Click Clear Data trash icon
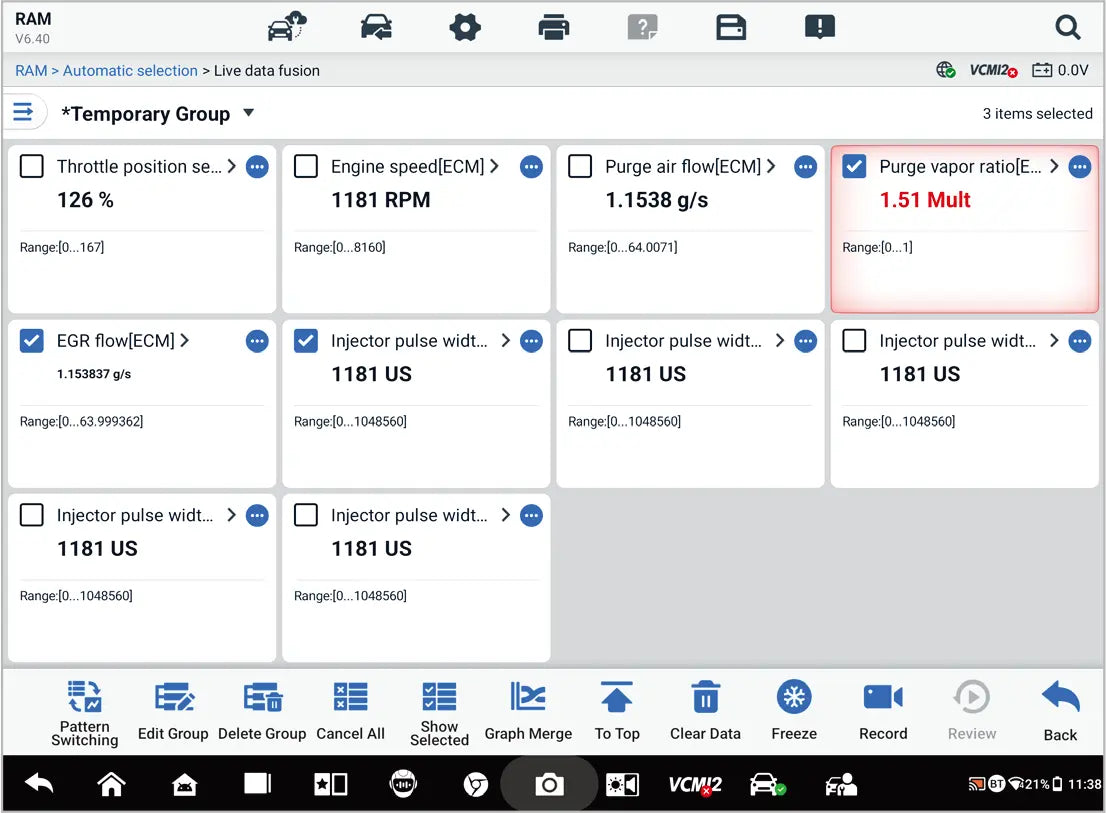 tap(706, 698)
